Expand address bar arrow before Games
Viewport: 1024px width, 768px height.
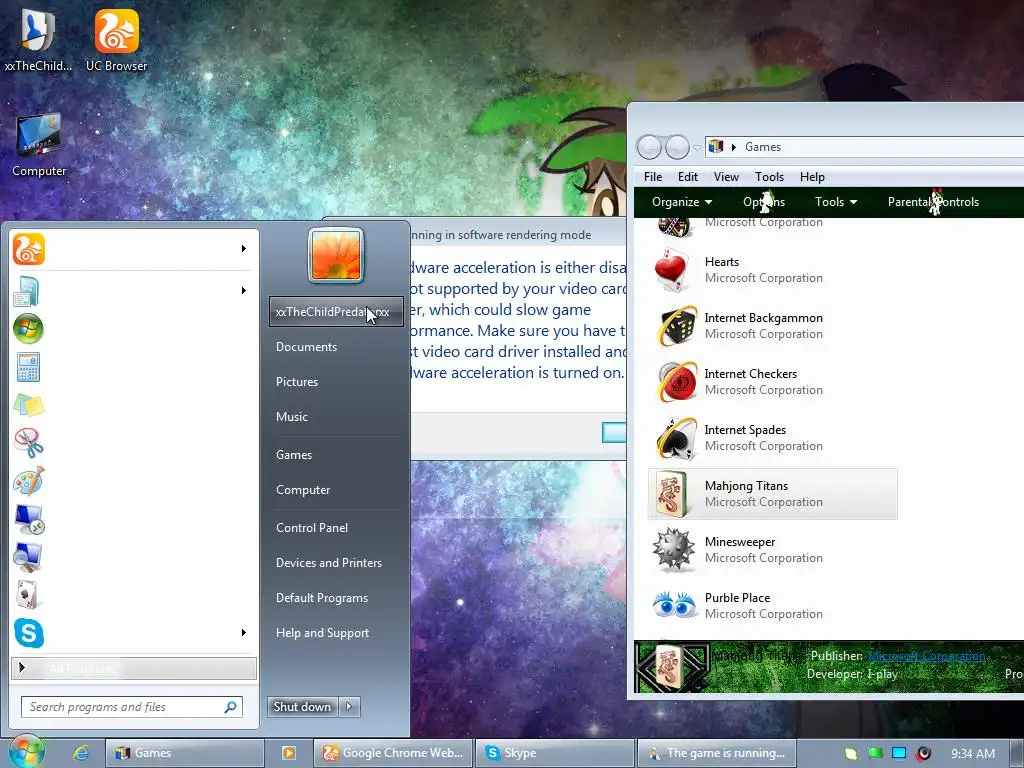(733, 148)
